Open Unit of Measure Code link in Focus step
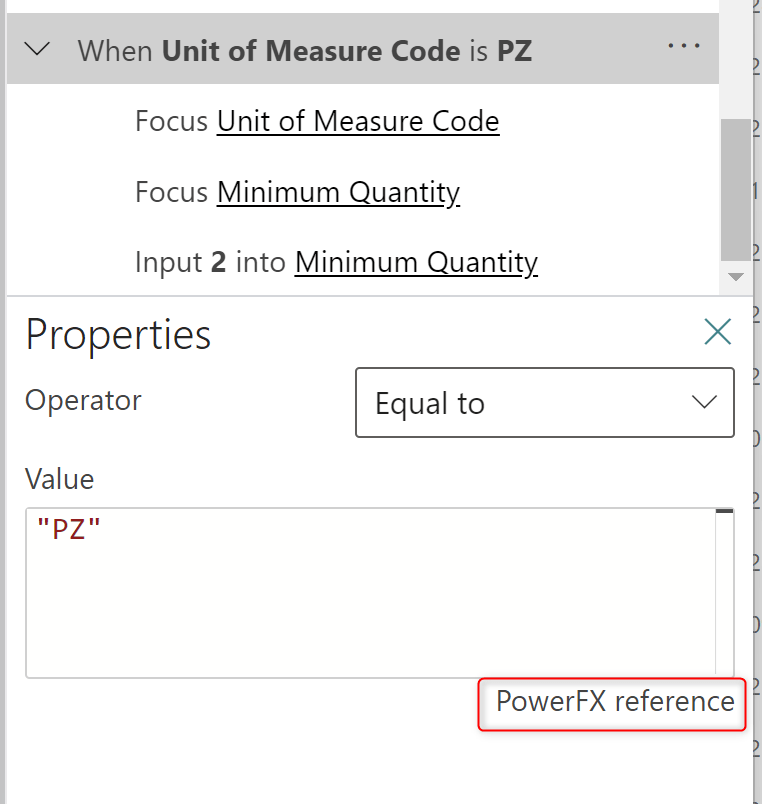 click(x=358, y=122)
